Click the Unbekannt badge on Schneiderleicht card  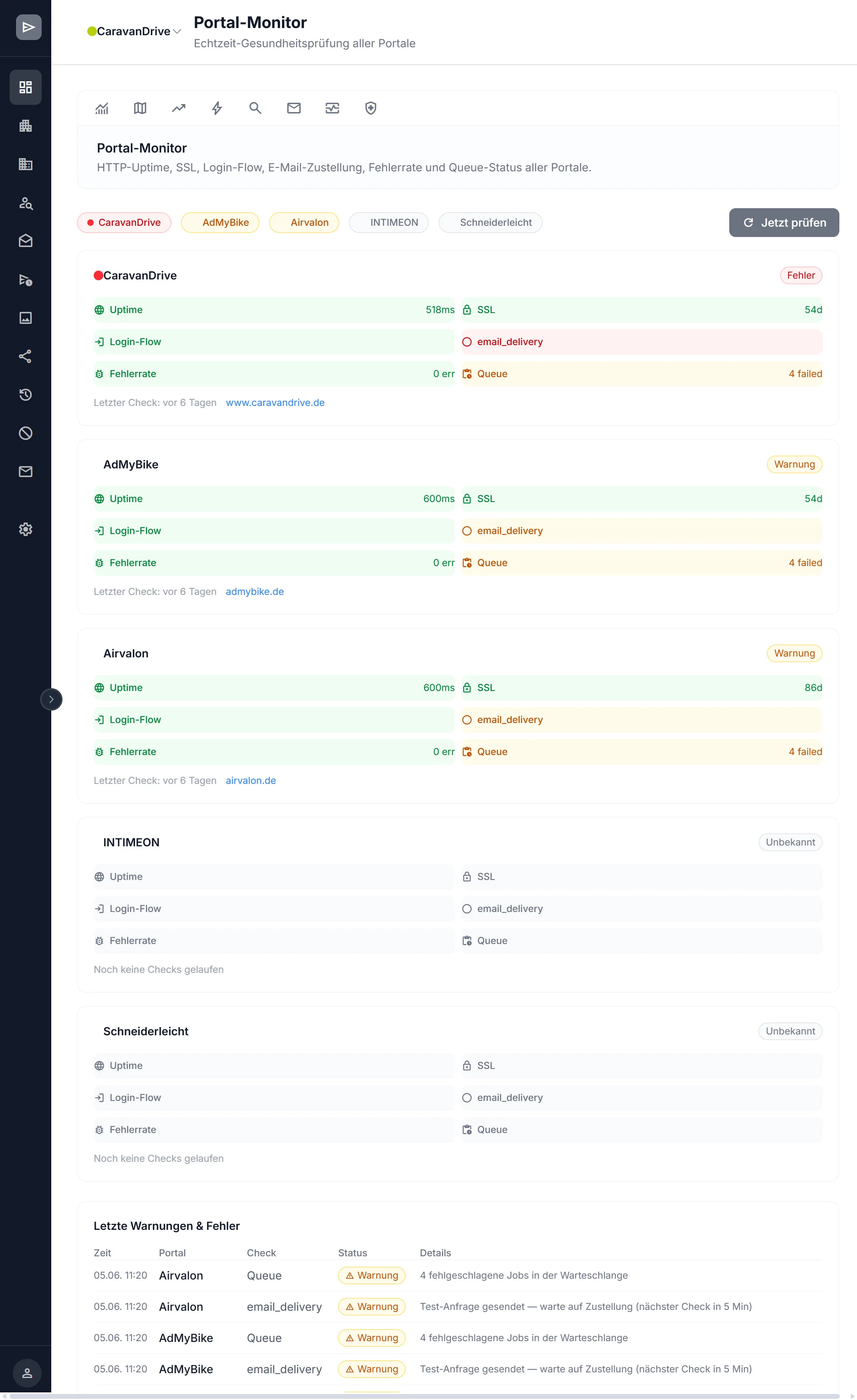(x=790, y=1031)
